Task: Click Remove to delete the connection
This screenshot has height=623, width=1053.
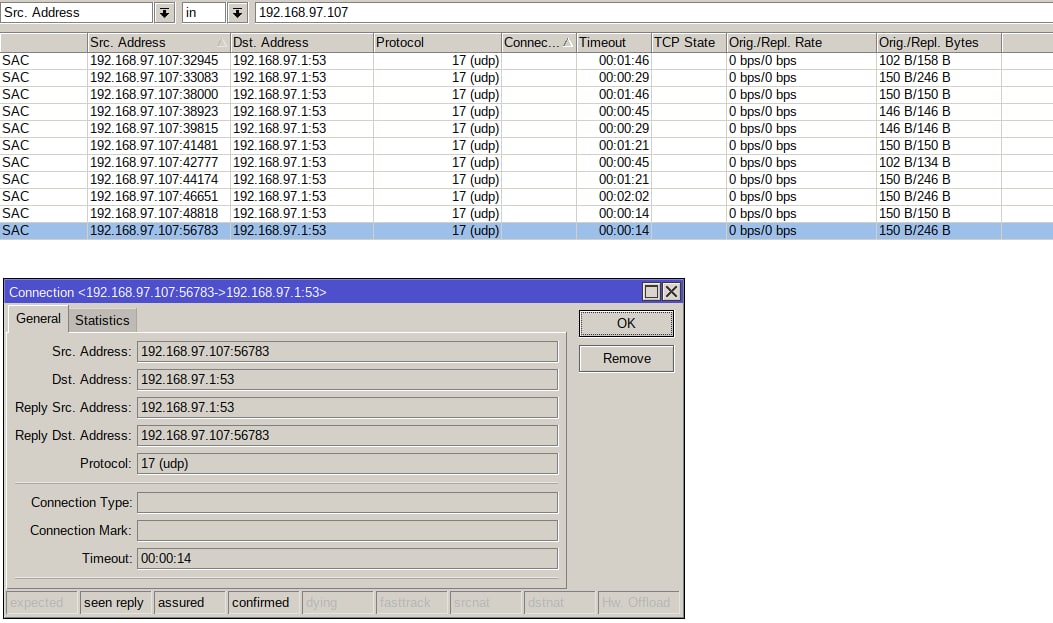Action: pyautogui.click(x=626, y=358)
